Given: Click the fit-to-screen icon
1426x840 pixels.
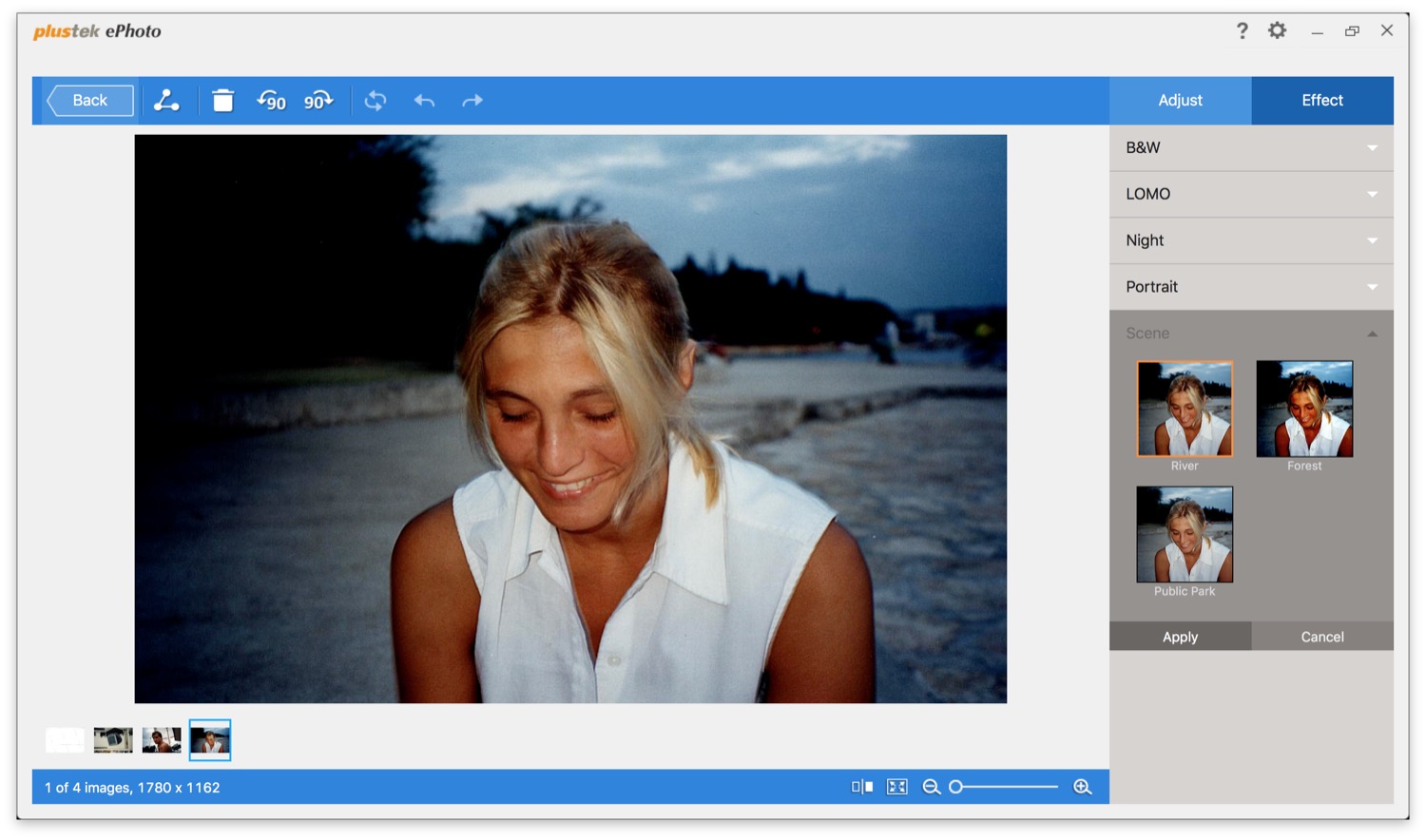Looking at the screenshot, I should click(896, 787).
